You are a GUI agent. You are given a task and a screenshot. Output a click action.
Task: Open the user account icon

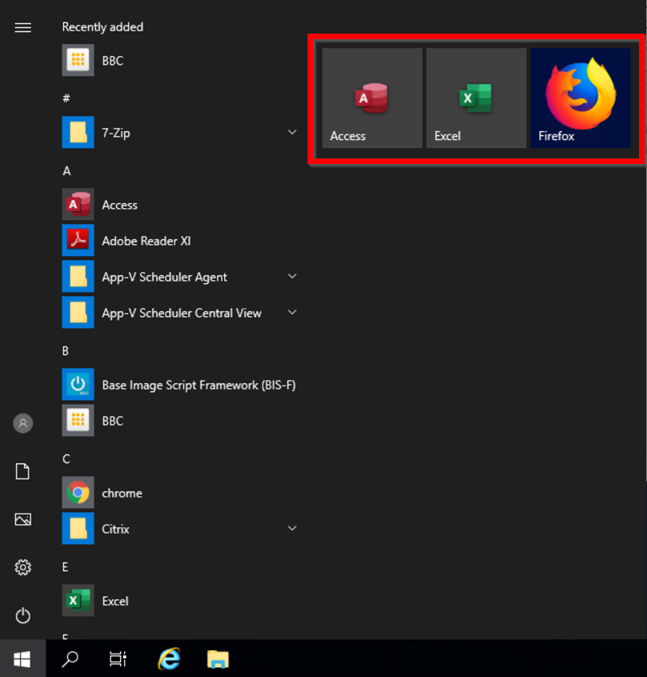23,423
